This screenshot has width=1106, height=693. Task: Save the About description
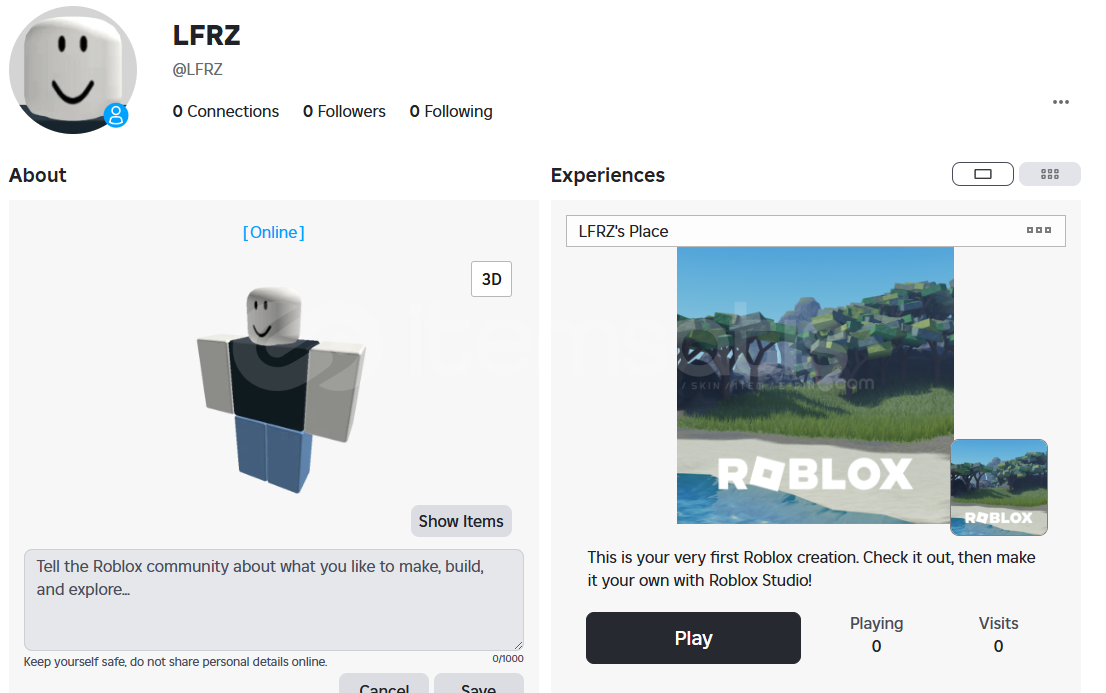tap(478, 685)
